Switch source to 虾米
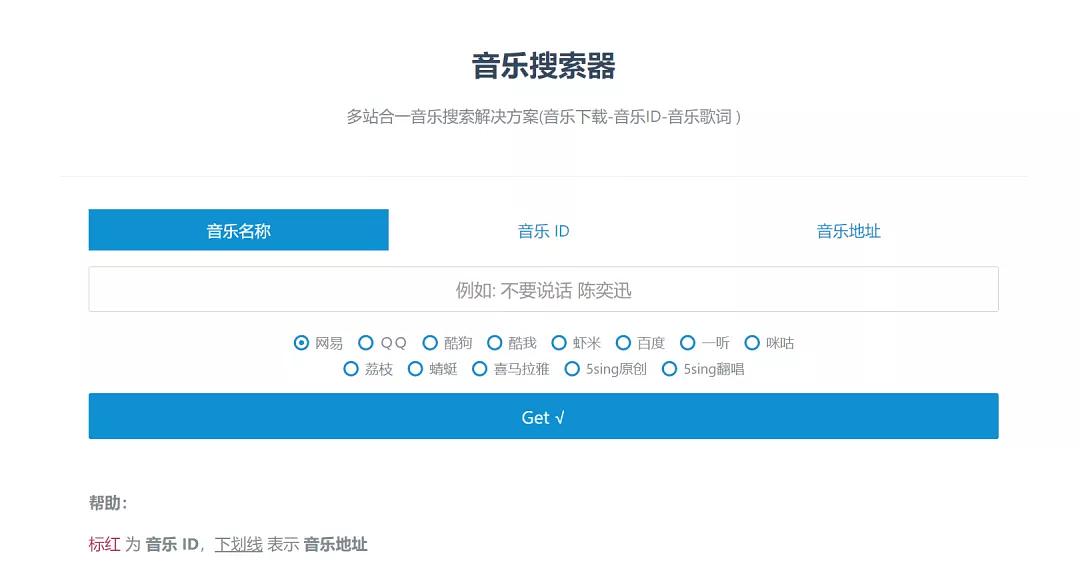 pos(559,343)
